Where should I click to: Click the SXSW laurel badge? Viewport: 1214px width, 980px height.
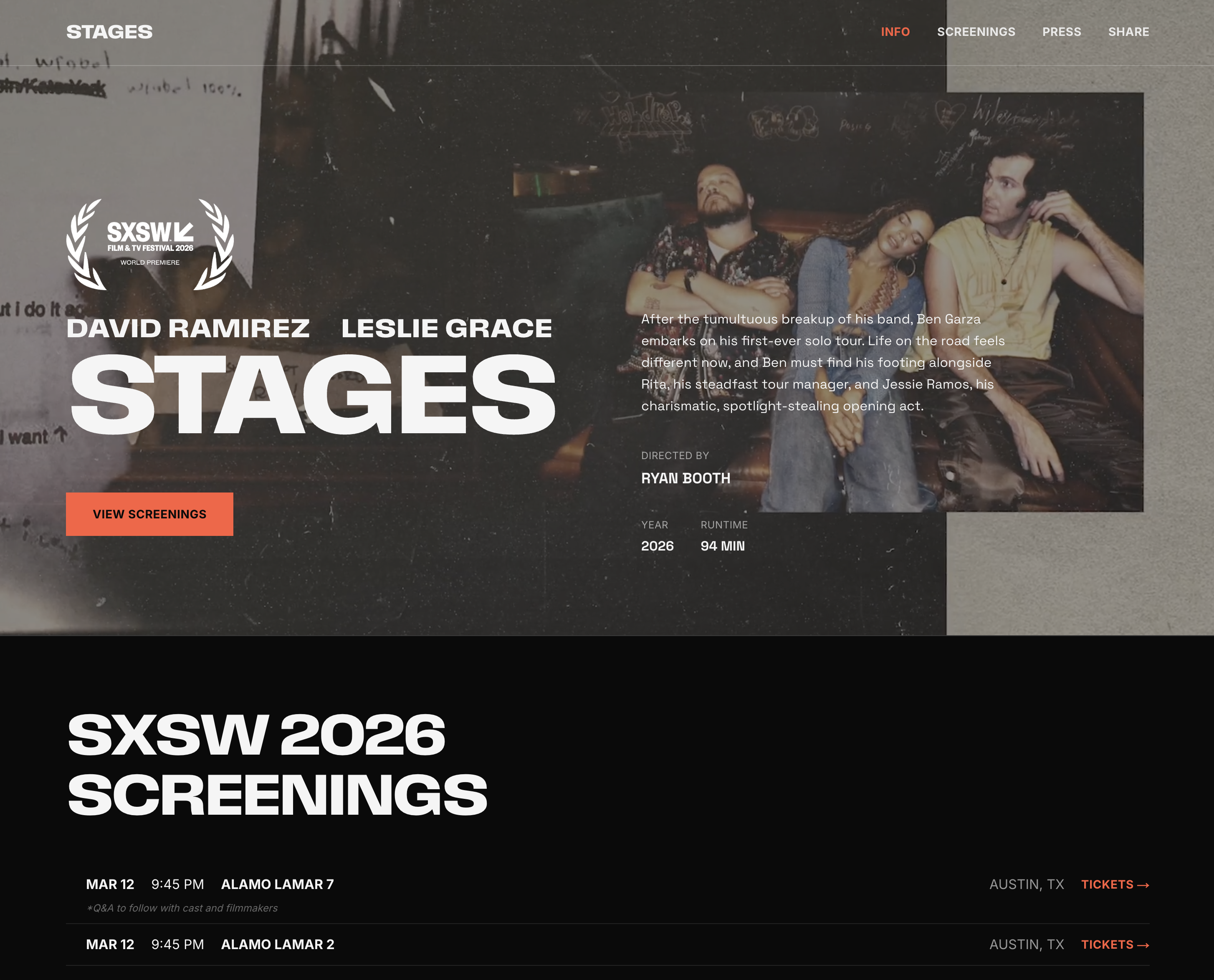(x=149, y=244)
